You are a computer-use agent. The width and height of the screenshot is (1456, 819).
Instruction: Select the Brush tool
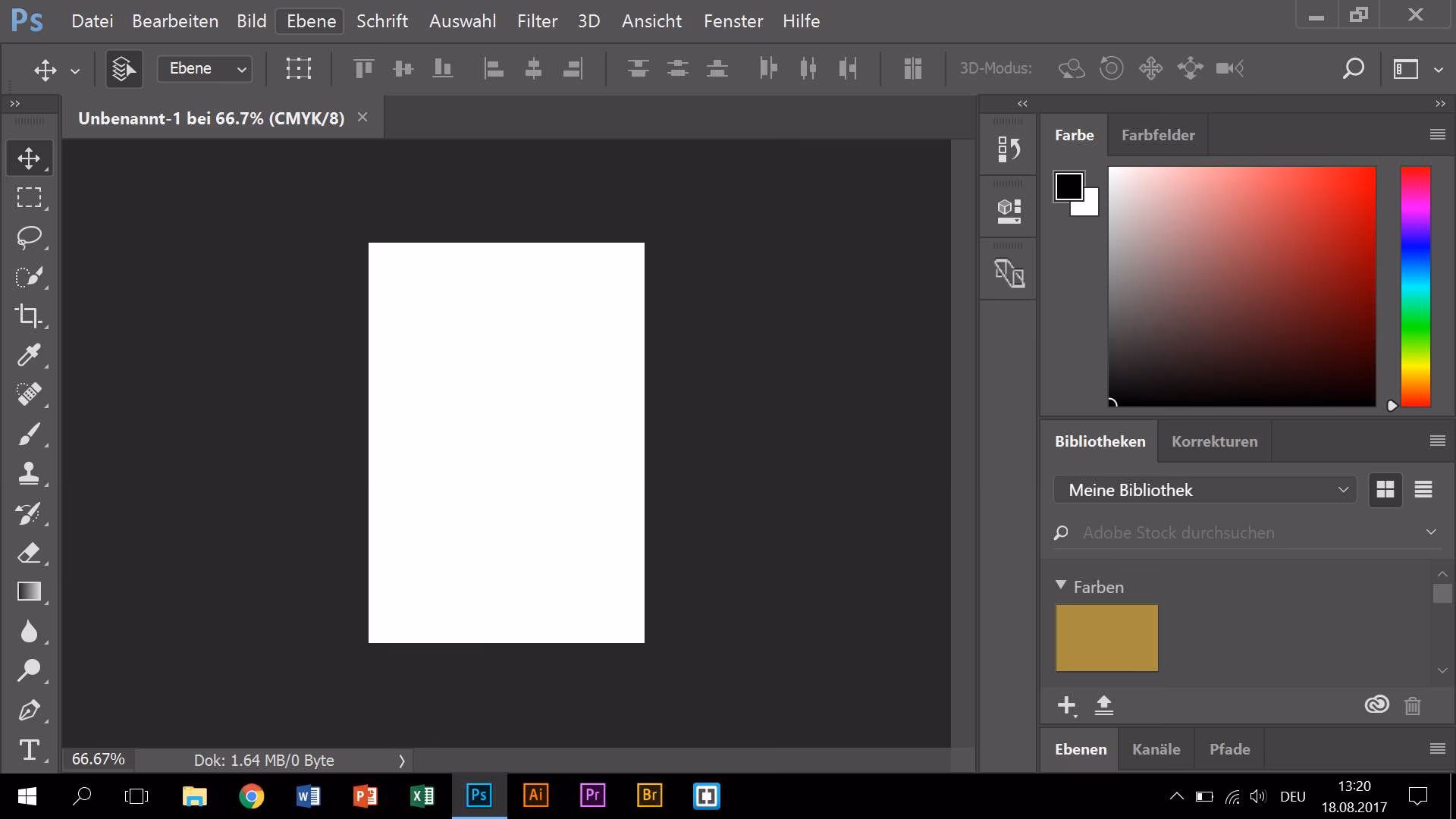tap(29, 434)
